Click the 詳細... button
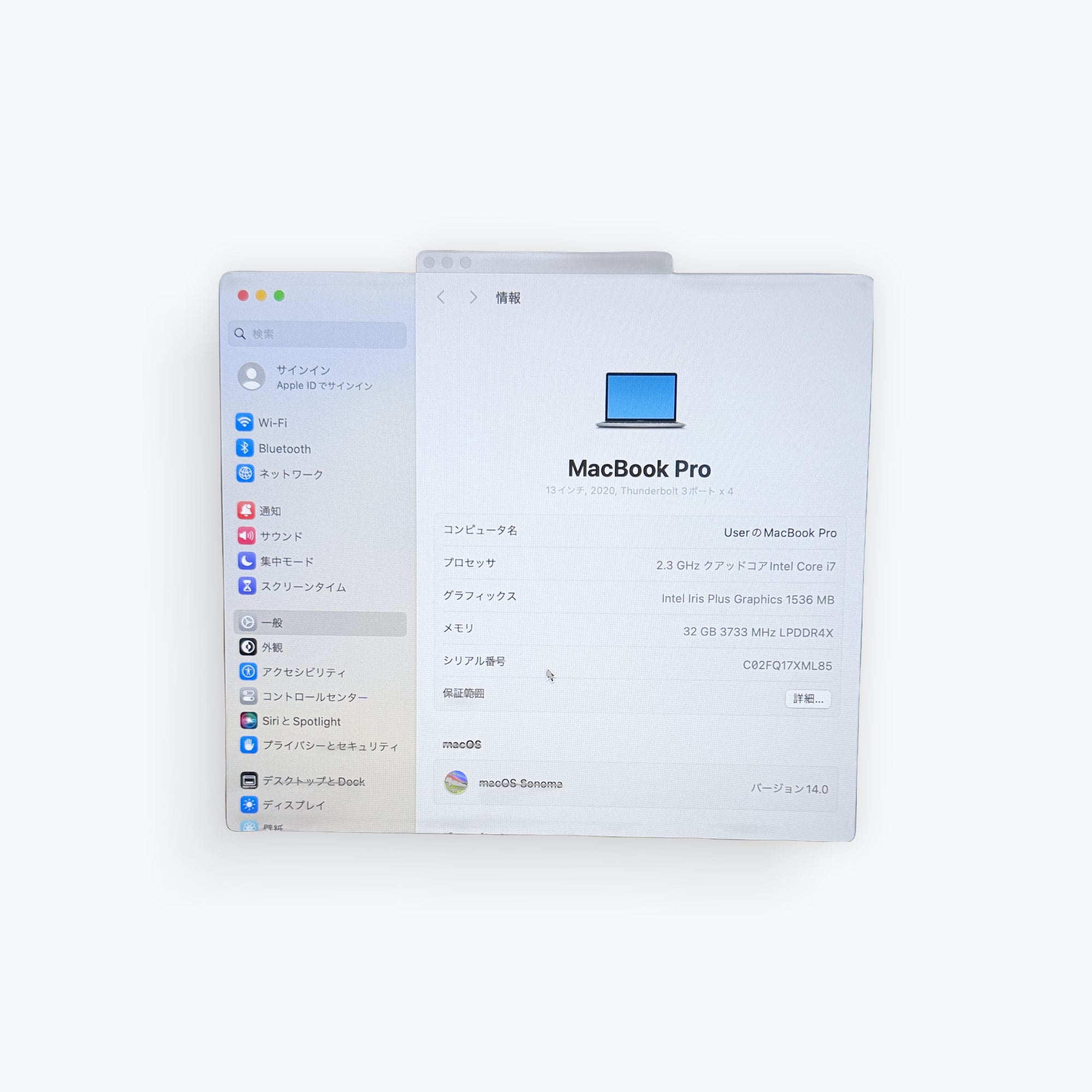Screen dimensions: 1092x1092 tap(808, 699)
